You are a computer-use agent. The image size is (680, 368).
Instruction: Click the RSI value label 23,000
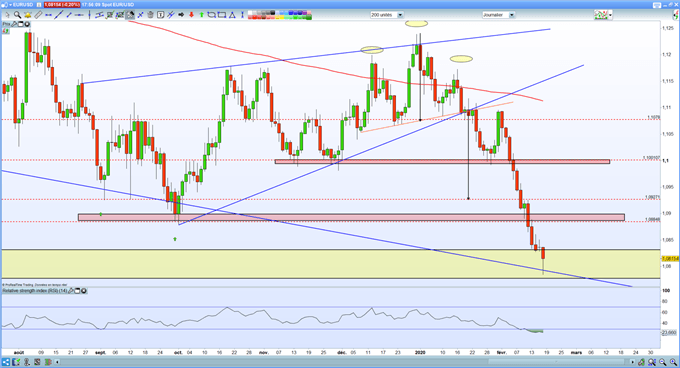[x=669, y=332]
